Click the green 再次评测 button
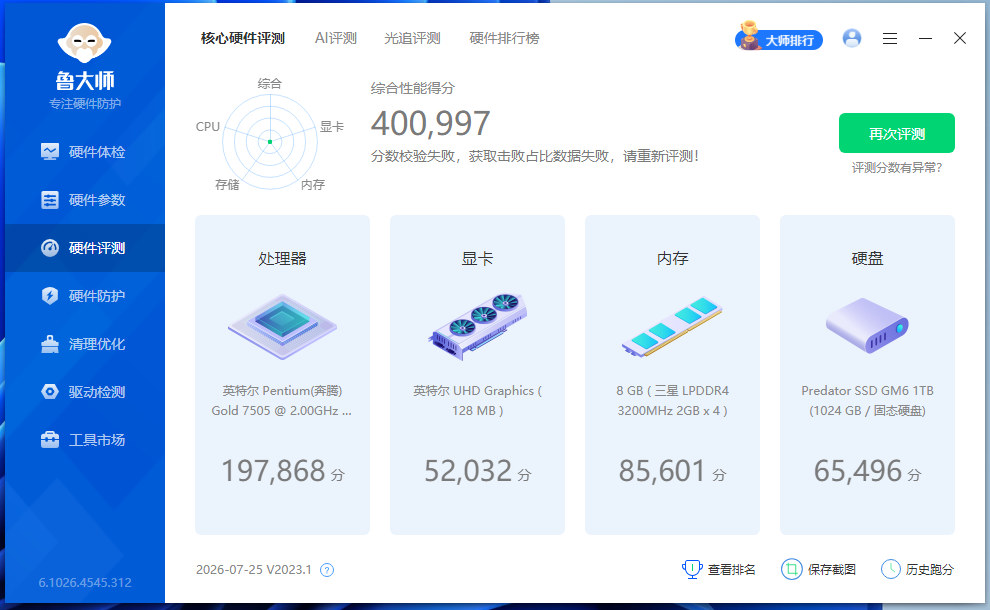 click(x=897, y=133)
